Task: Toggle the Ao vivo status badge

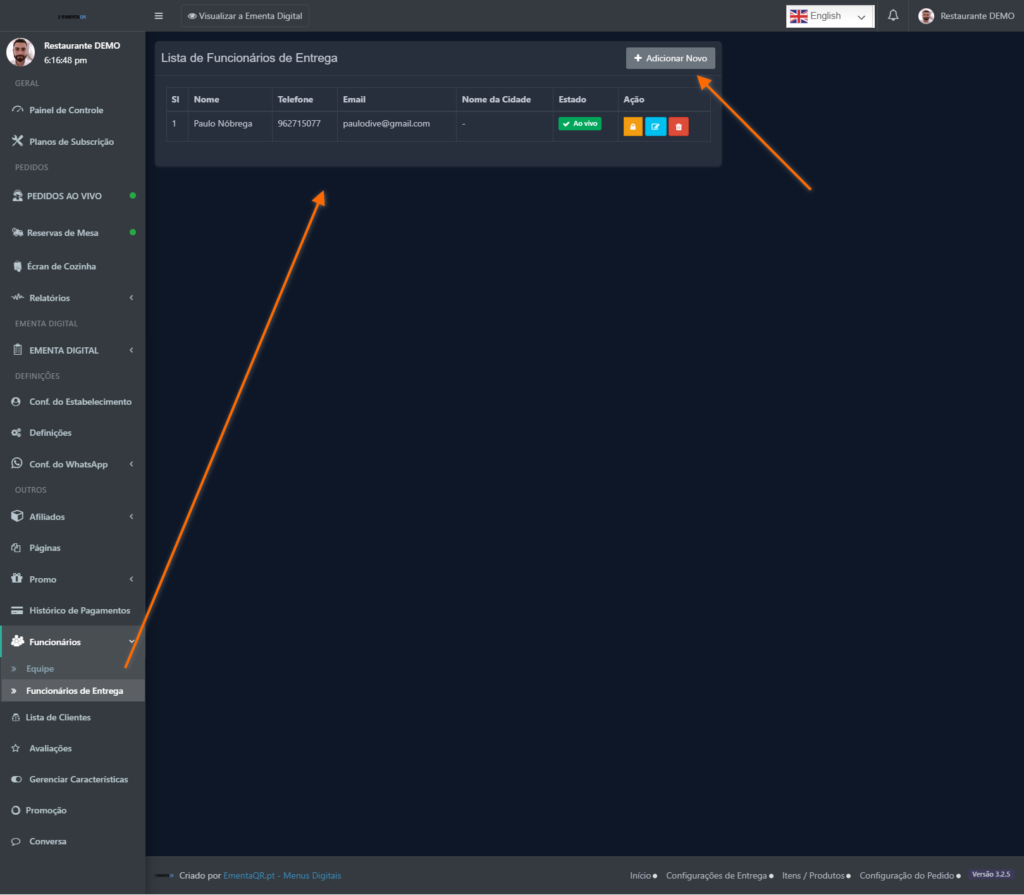Action: [x=580, y=124]
